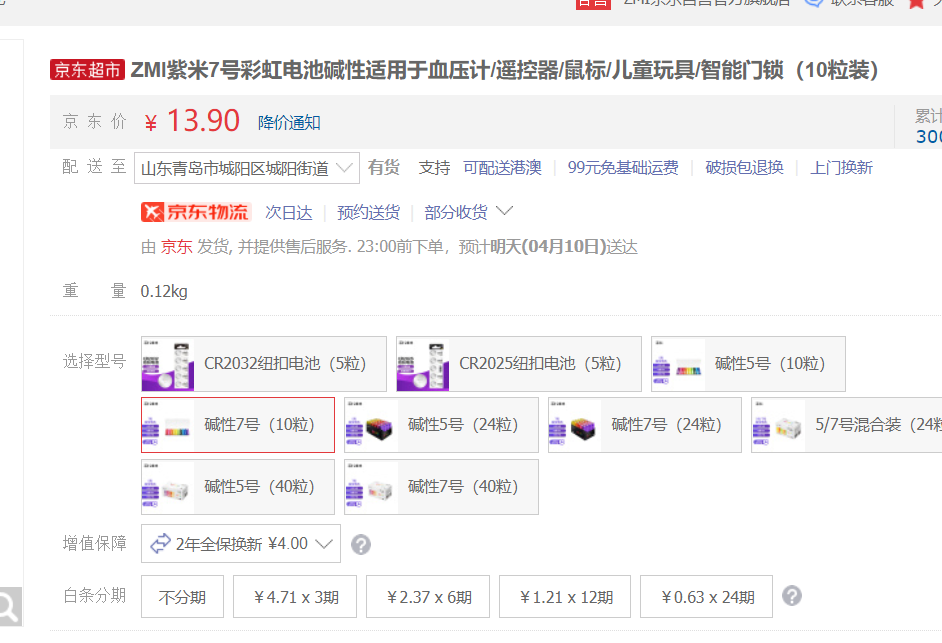Screen dimensions: 942x643
Task: Open help icon beside 白条分期 options
Action: click(x=792, y=596)
